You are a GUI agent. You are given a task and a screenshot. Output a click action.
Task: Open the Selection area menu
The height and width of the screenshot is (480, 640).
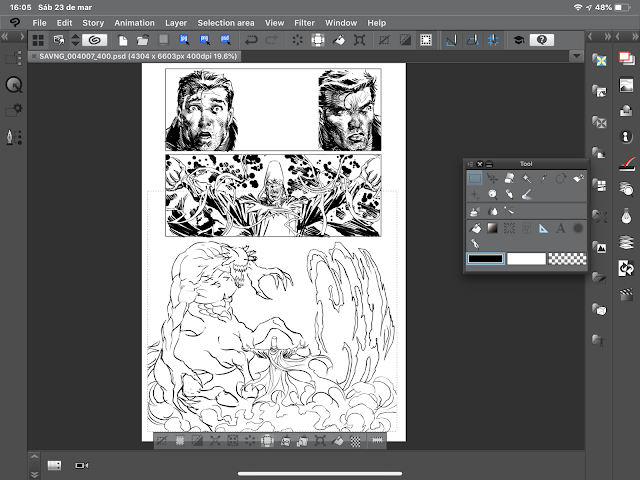tap(226, 23)
